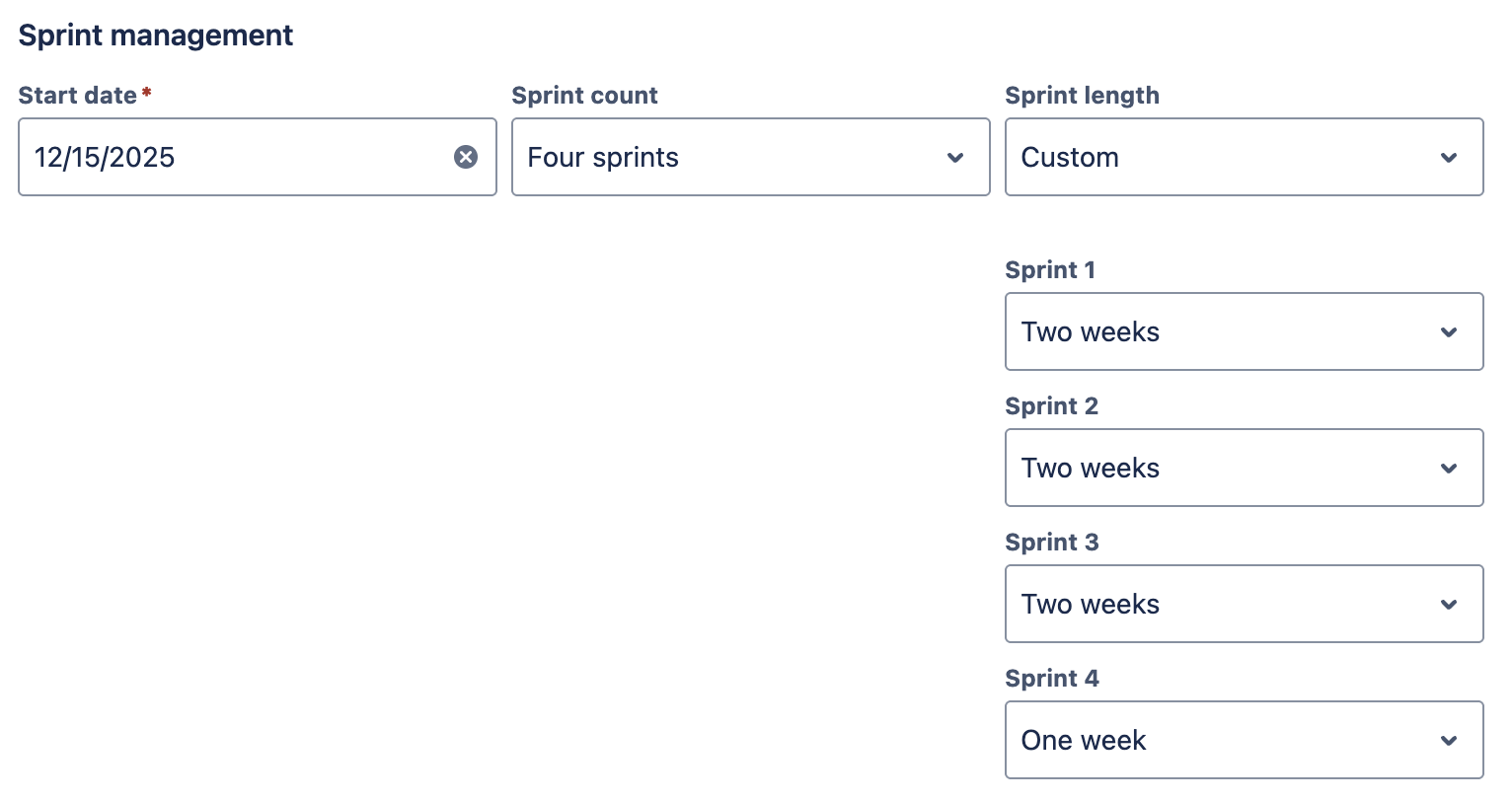Click the Sprint 2 dropdown chevron

click(1449, 469)
